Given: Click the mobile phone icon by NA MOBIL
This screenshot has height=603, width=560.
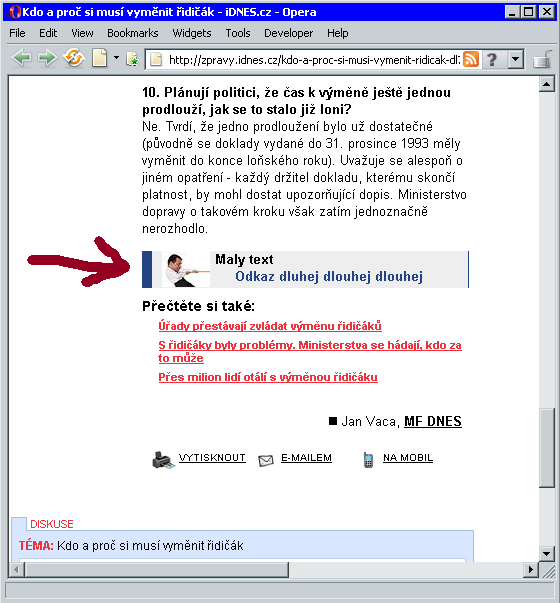Looking at the screenshot, I should click(368, 460).
